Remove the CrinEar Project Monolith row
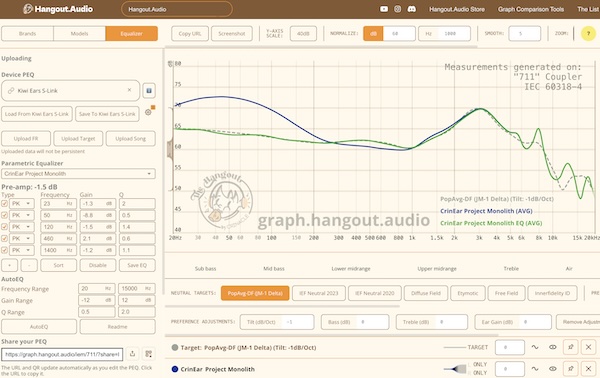Image resolution: width=600 pixels, height=378 pixels. click(589, 369)
